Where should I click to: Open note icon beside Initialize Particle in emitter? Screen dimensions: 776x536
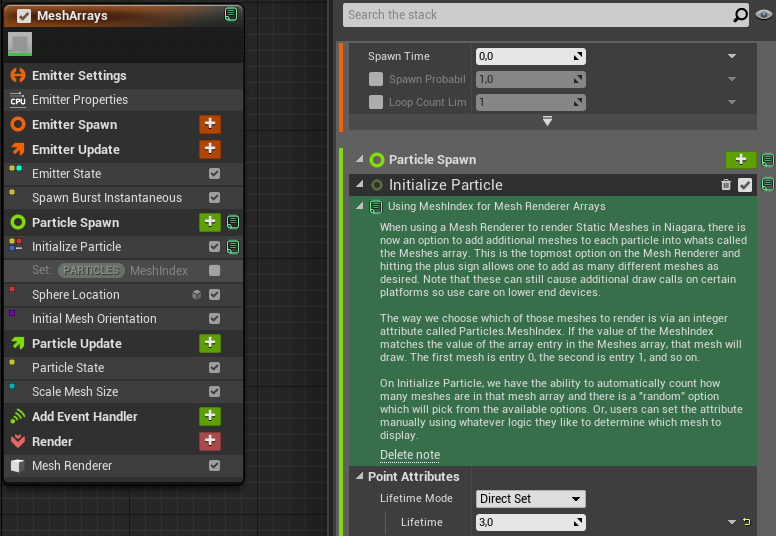tap(233, 246)
